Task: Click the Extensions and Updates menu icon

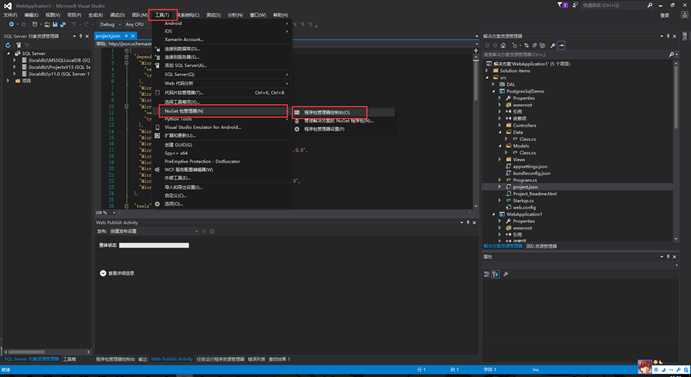Action: 157,135
